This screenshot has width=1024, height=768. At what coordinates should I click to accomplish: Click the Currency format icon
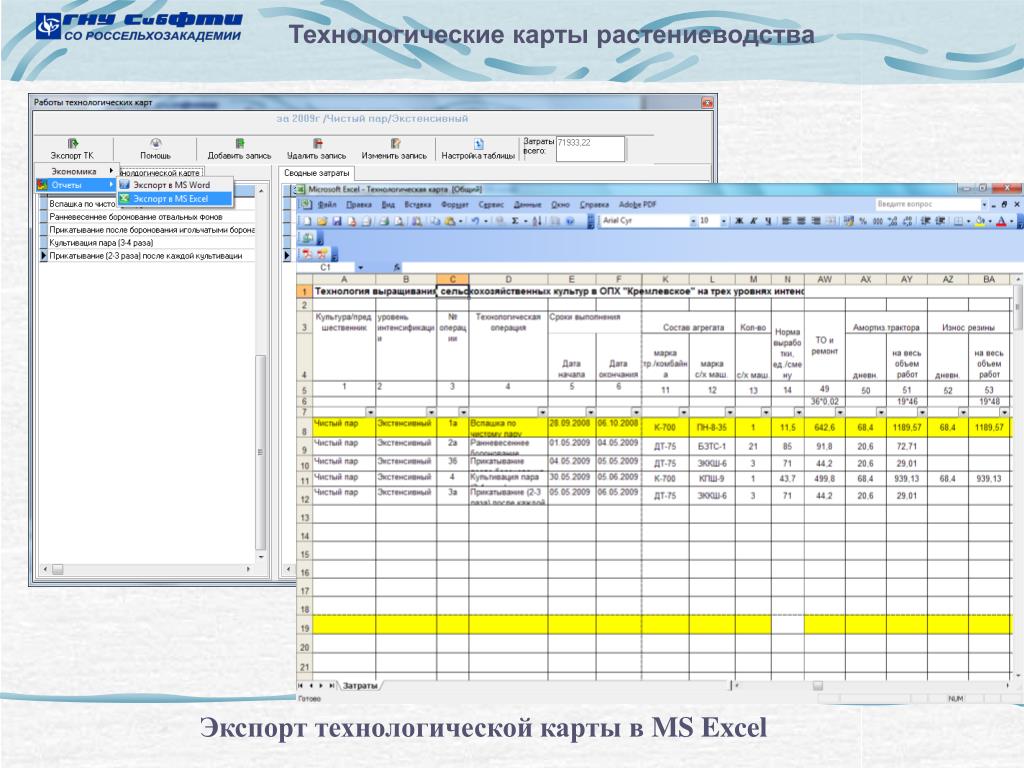pos(849,221)
